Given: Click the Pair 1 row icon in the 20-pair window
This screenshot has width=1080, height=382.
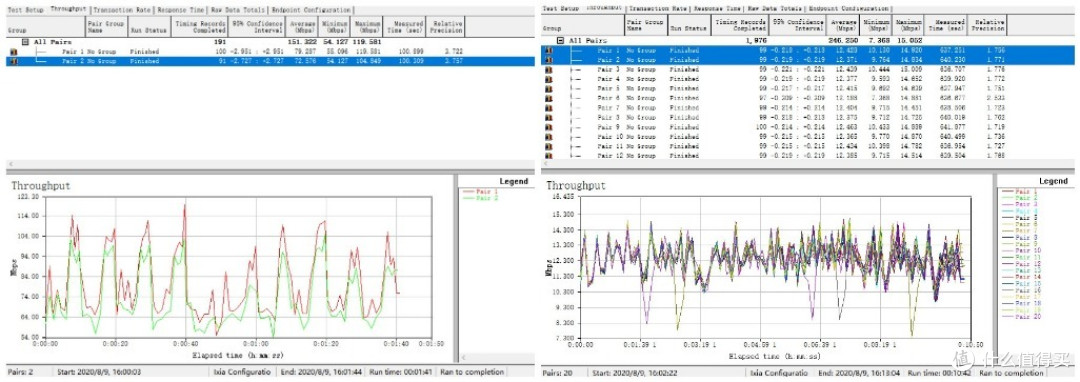Looking at the screenshot, I should click(x=549, y=51).
